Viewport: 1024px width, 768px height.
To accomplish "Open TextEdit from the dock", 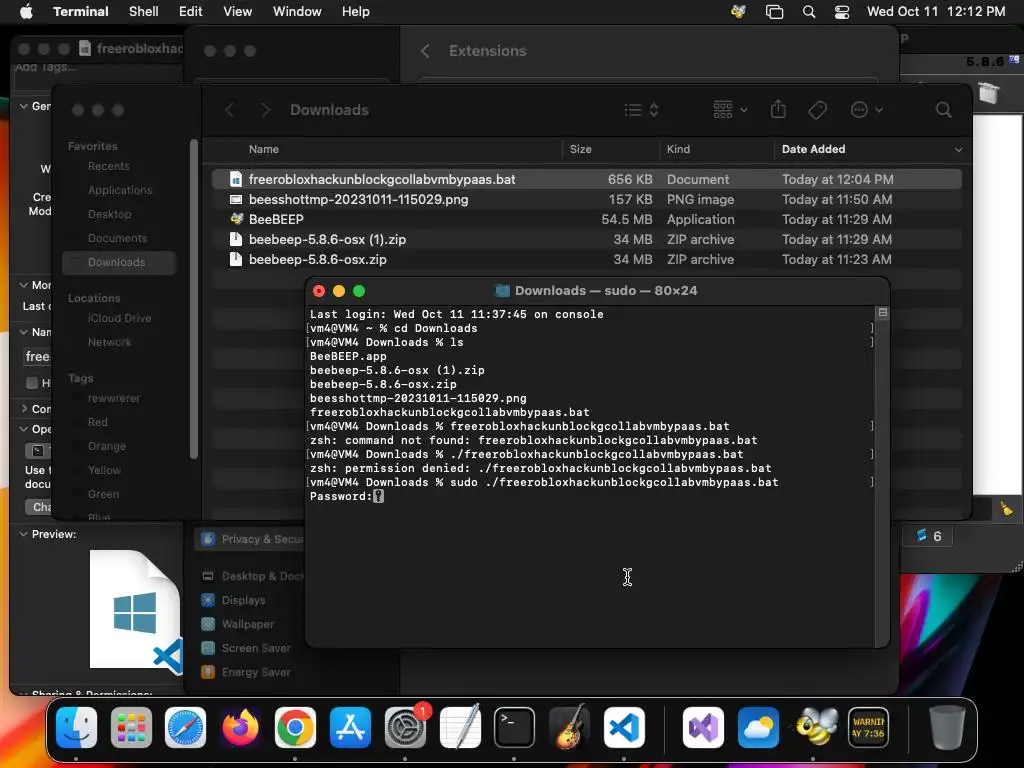I will point(460,728).
